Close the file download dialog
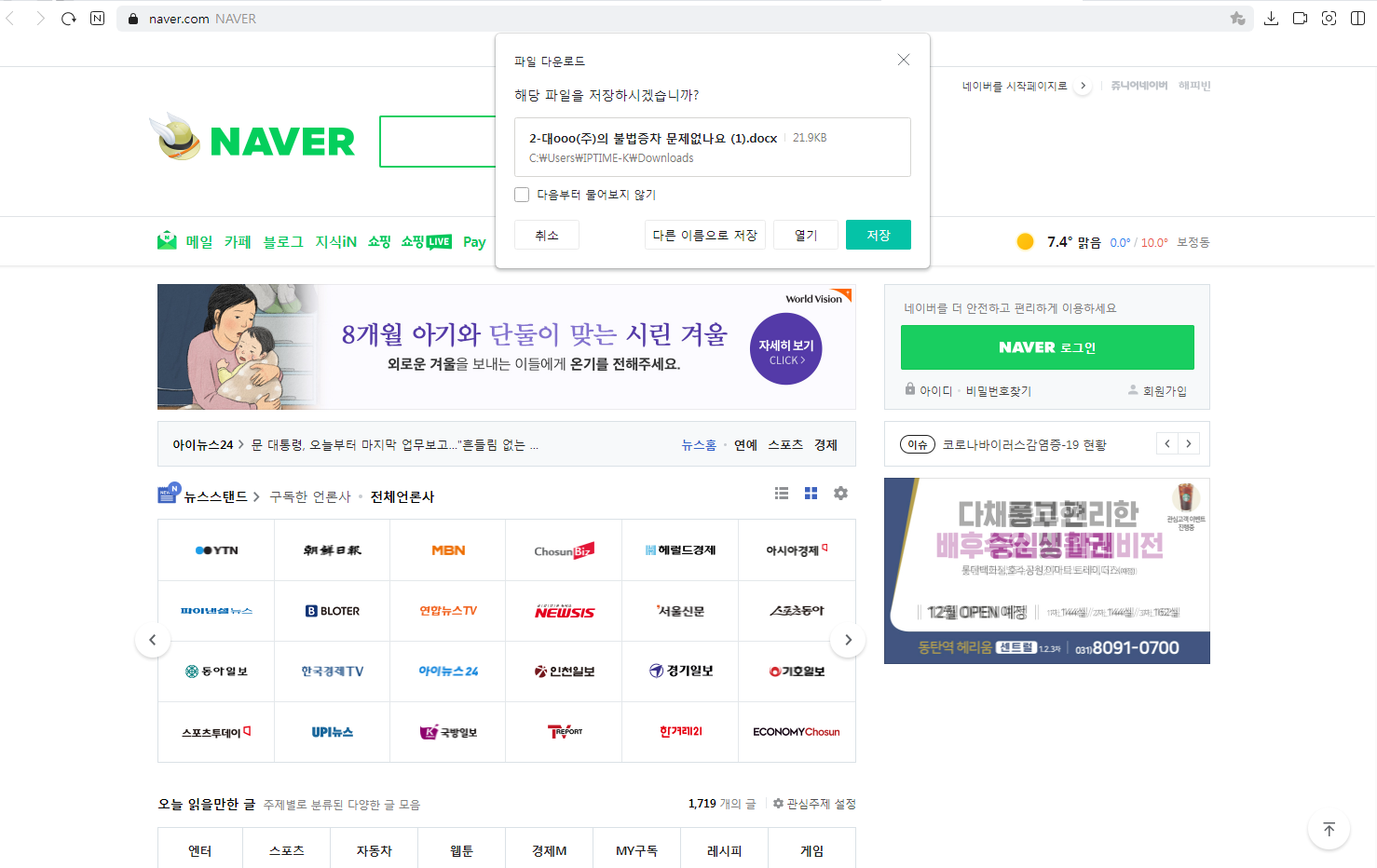The image size is (1377, 868). 904,60
